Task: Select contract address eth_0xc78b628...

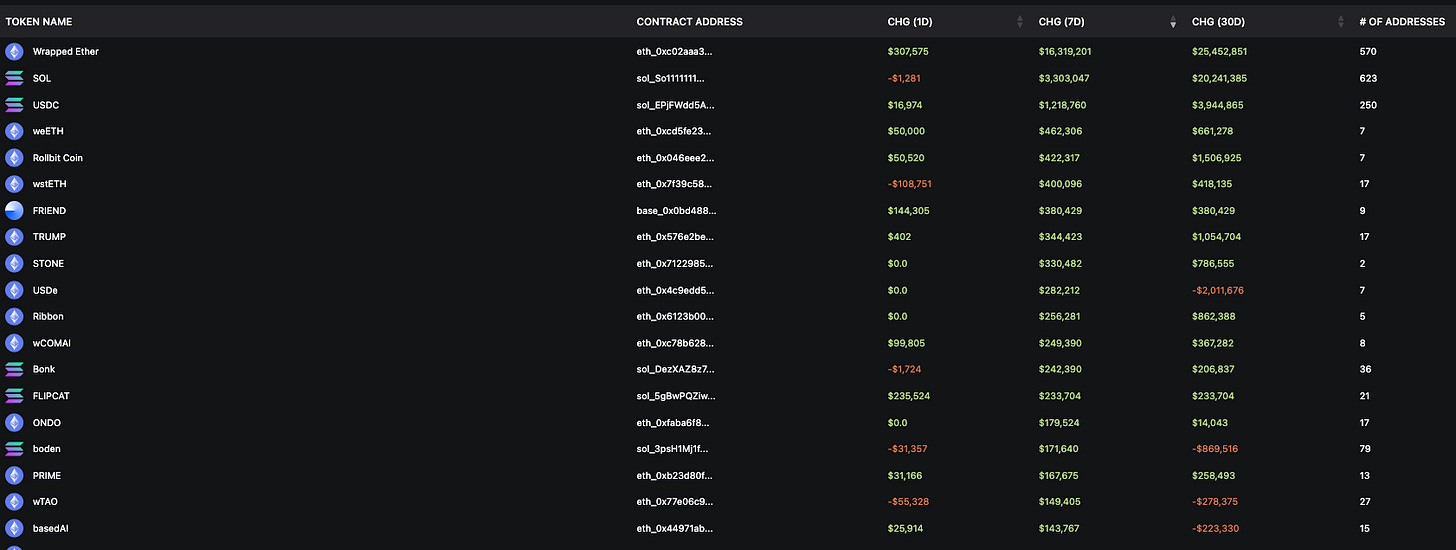Action: coord(675,343)
